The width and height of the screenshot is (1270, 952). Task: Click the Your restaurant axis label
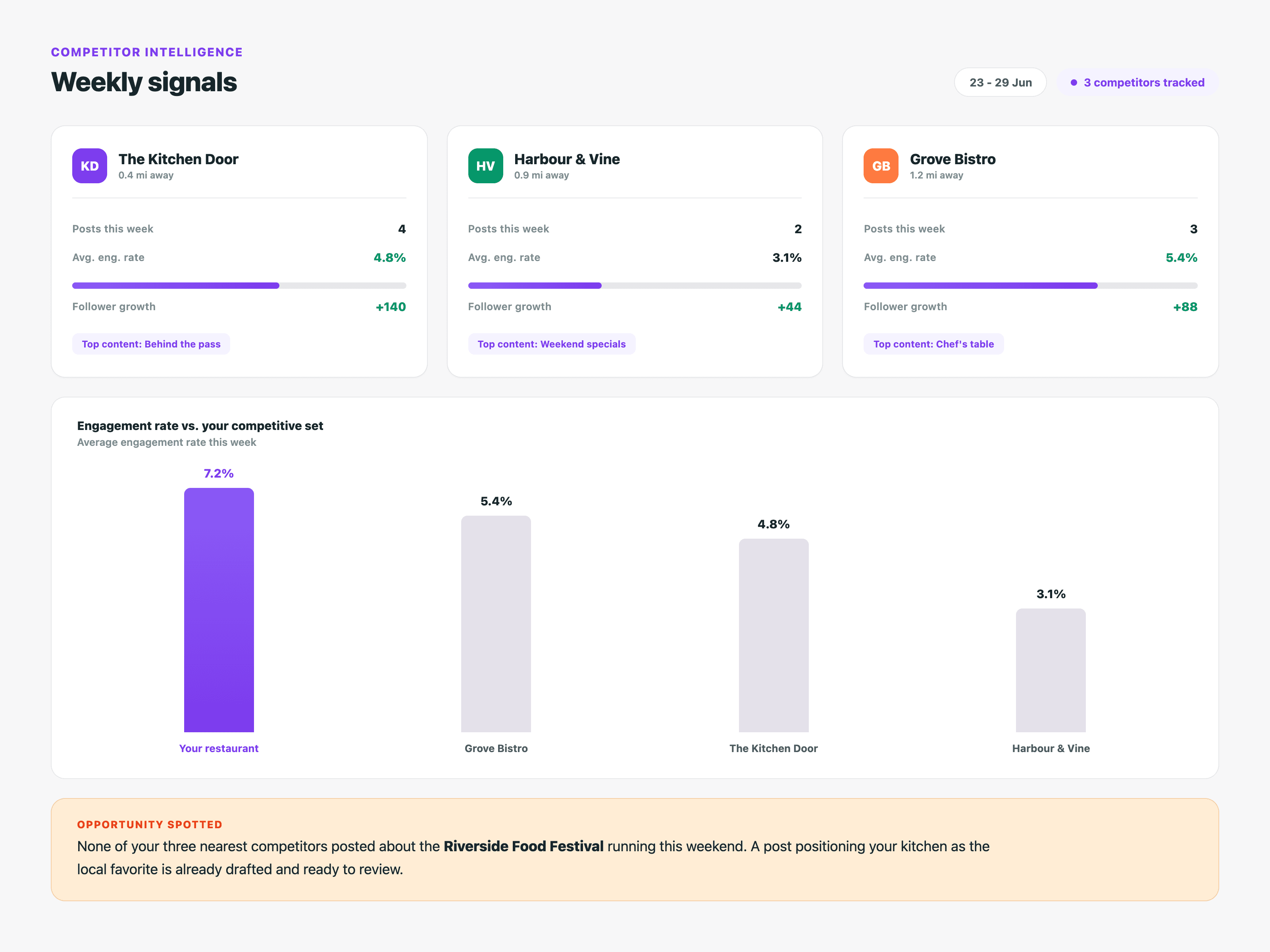(x=219, y=748)
